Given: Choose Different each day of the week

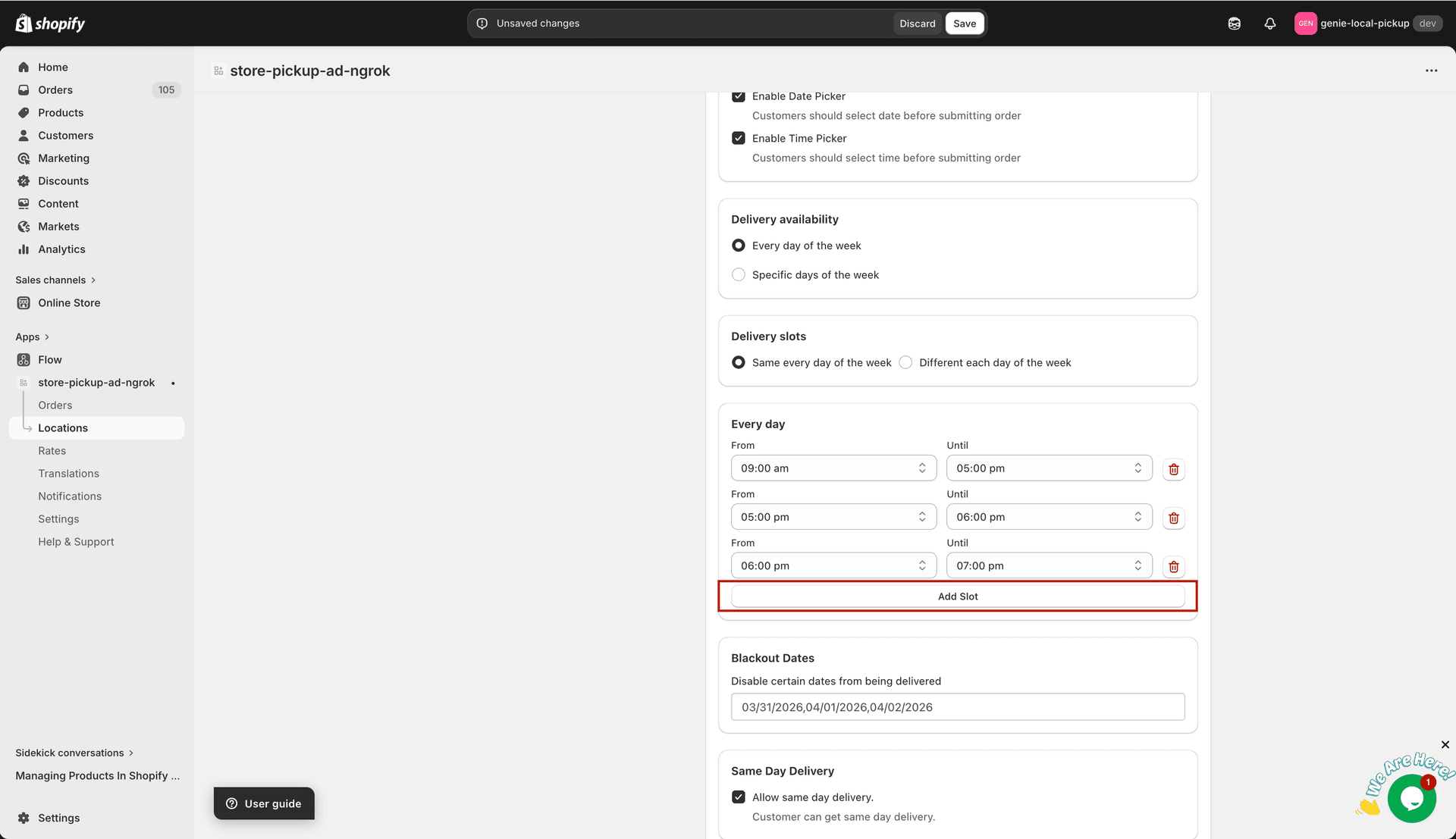Looking at the screenshot, I should [905, 363].
